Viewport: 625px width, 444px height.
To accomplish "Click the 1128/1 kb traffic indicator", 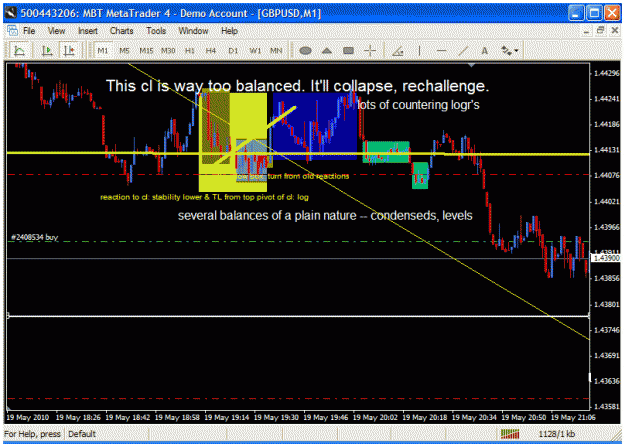I will point(556,434).
